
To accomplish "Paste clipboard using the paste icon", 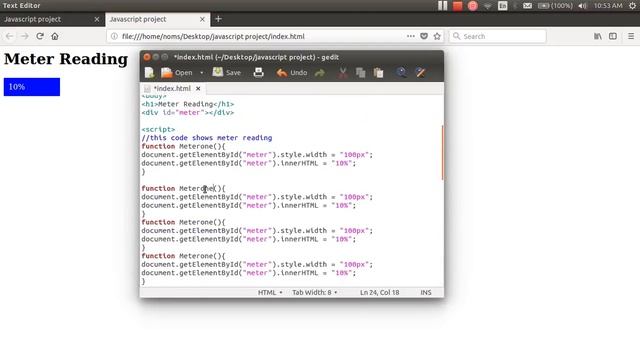I will tap(378, 73).
